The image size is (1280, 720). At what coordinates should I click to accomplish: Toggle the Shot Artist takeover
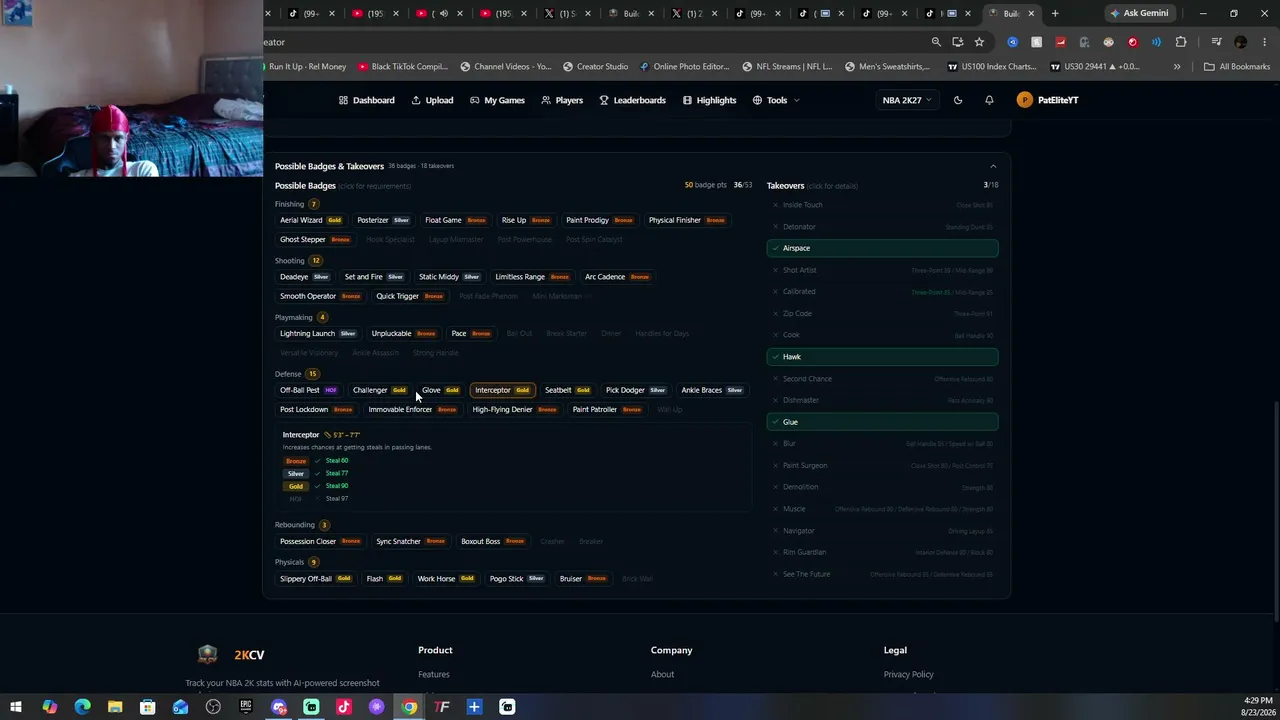click(882, 270)
